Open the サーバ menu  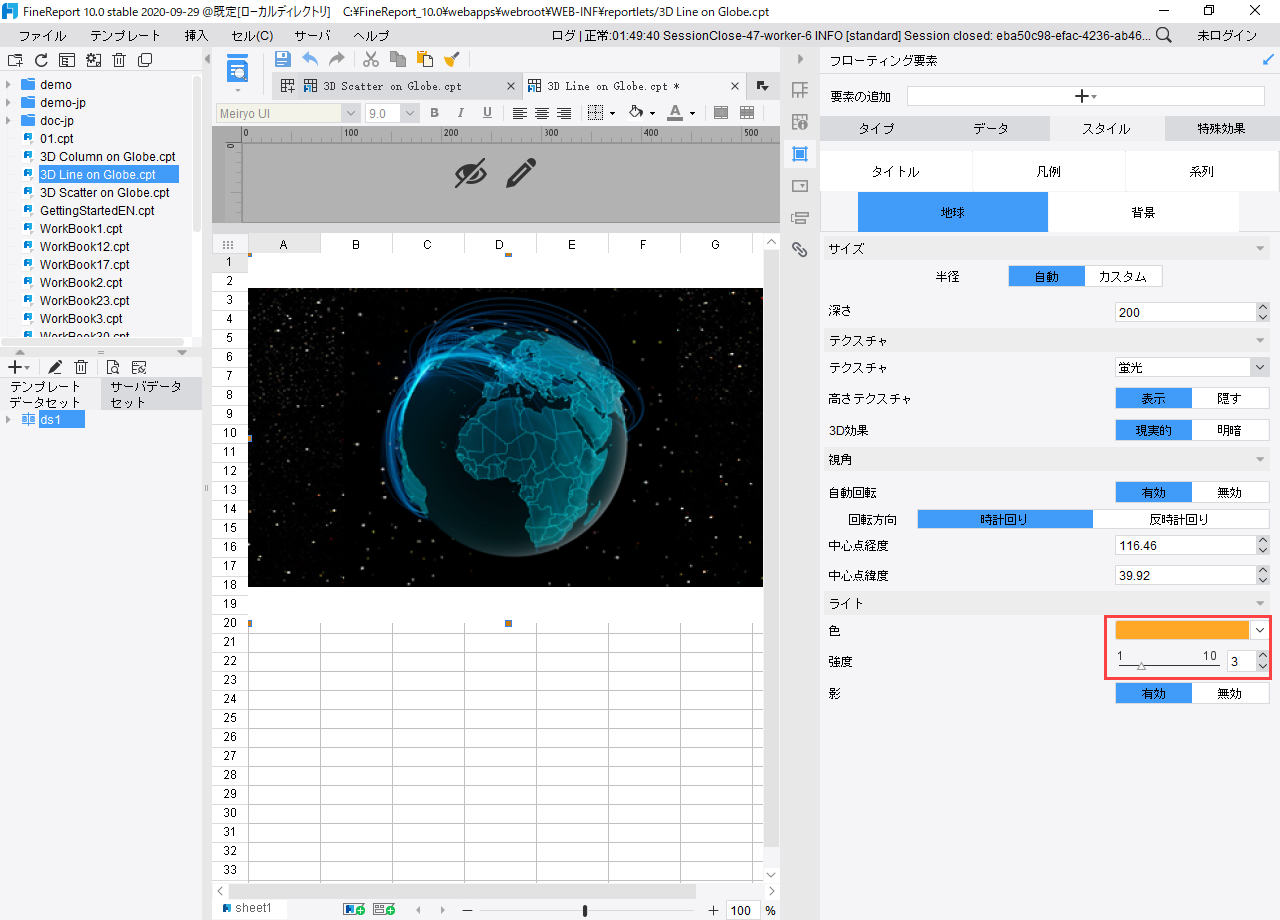tap(312, 35)
